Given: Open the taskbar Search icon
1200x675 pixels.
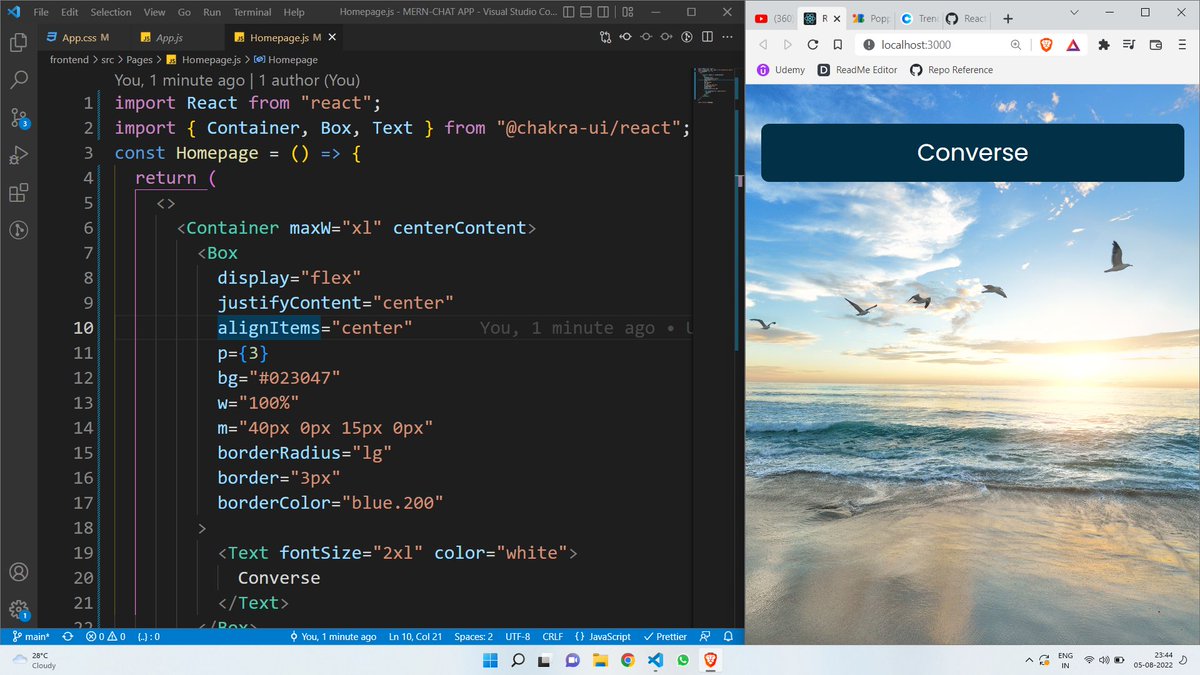Looking at the screenshot, I should click(518, 660).
